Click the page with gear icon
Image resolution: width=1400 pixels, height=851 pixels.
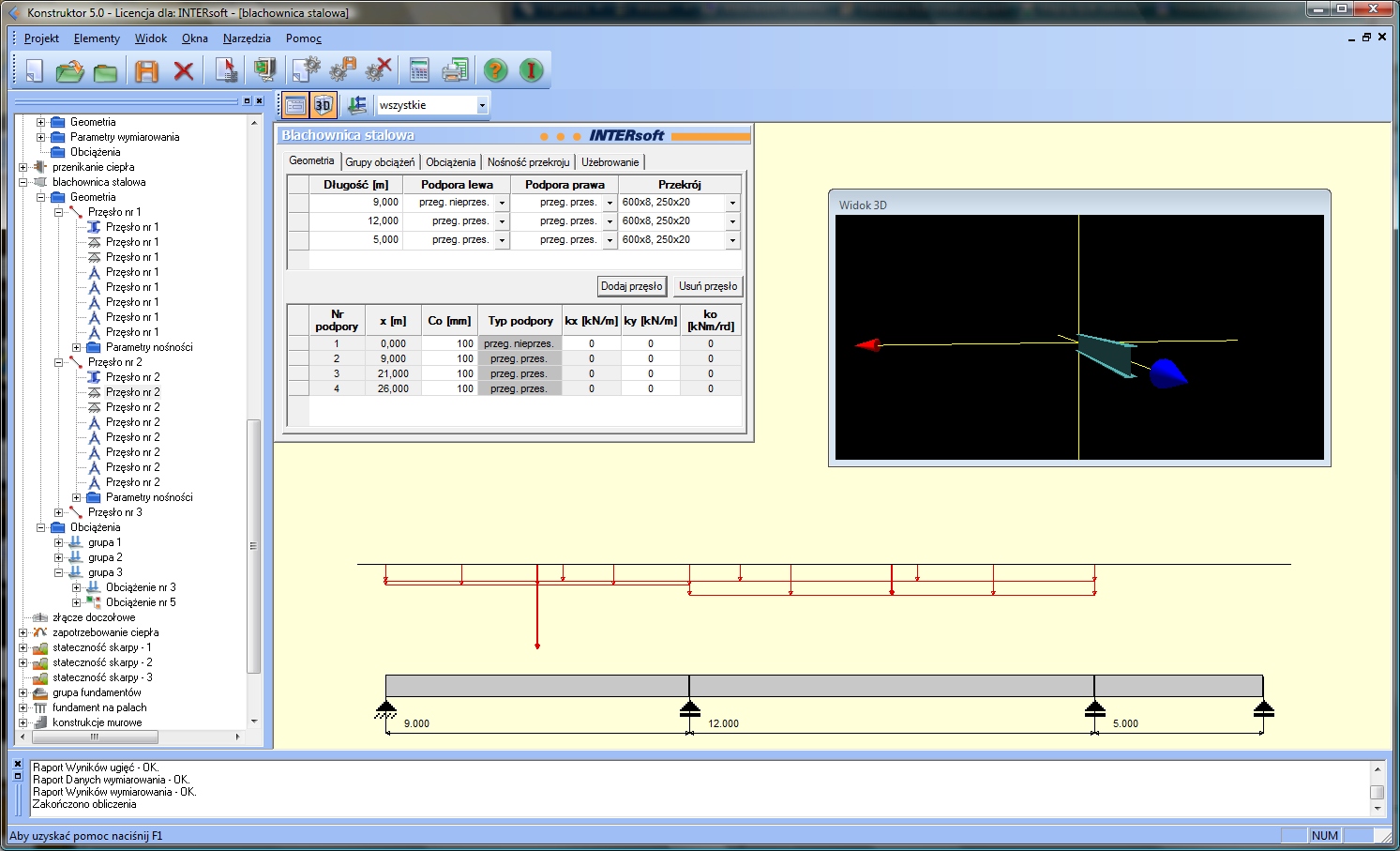(x=306, y=70)
